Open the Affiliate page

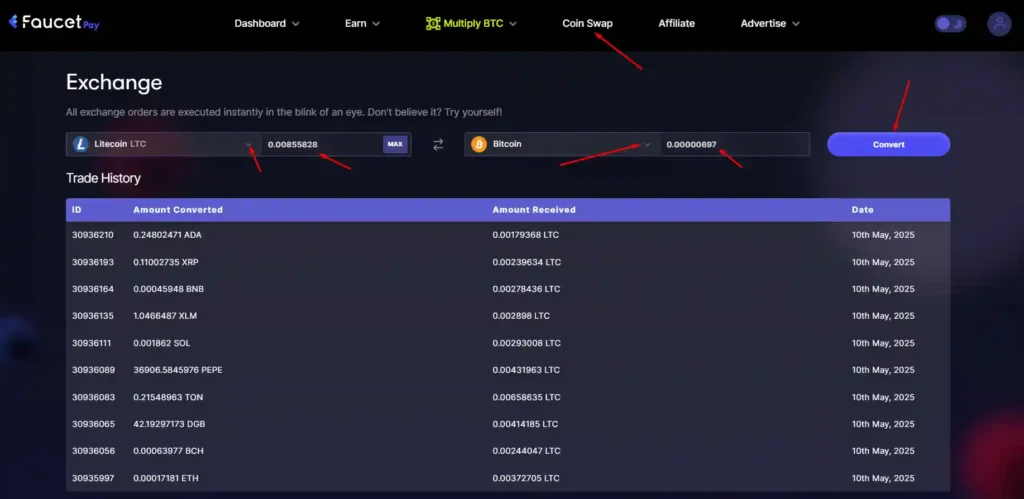tap(677, 24)
